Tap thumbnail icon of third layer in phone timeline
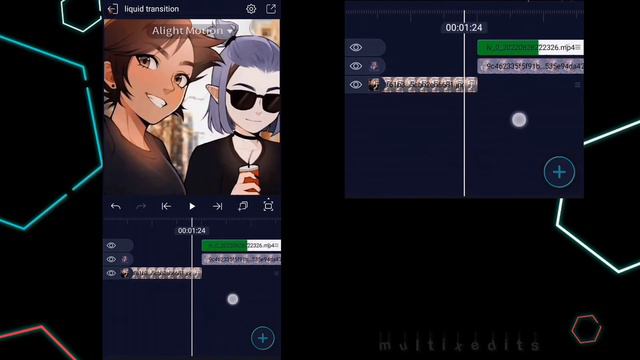The width and height of the screenshot is (640, 360). (125, 273)
